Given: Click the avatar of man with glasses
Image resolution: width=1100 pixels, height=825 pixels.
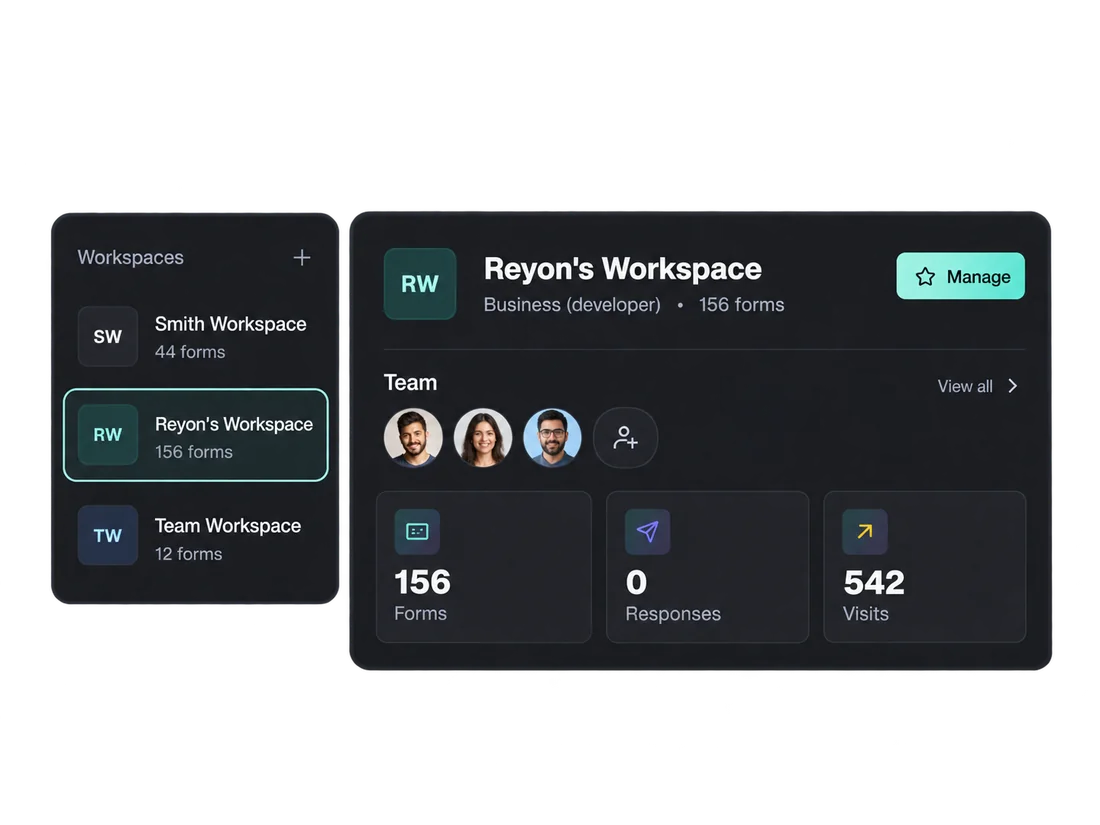Looking at the screenshot, I should point(552,438).
